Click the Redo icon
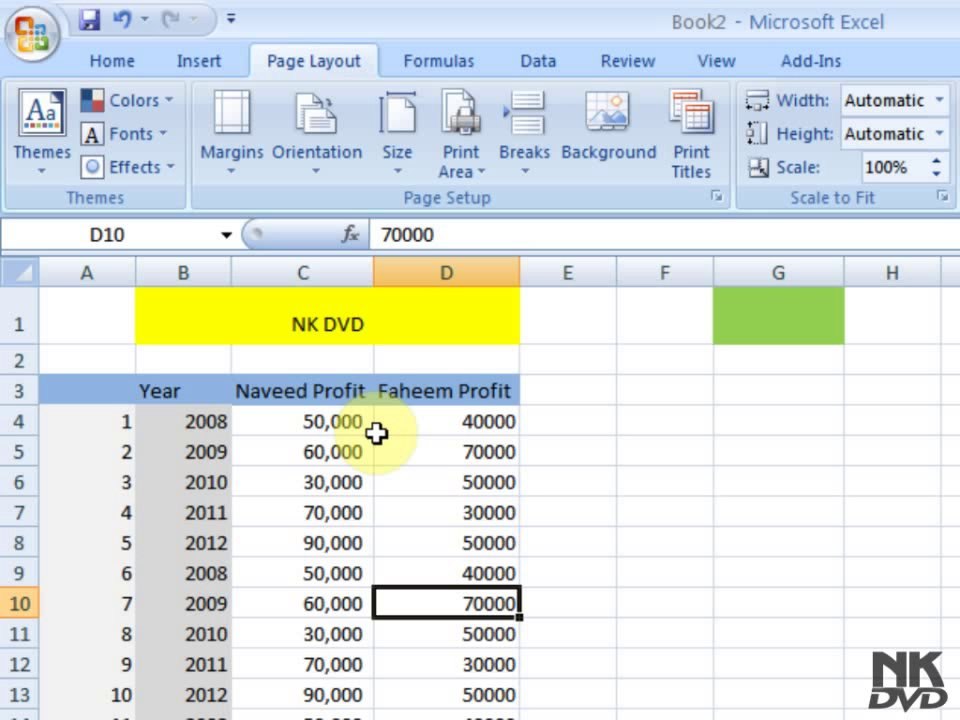960x720 pixels. click(170, 20)
